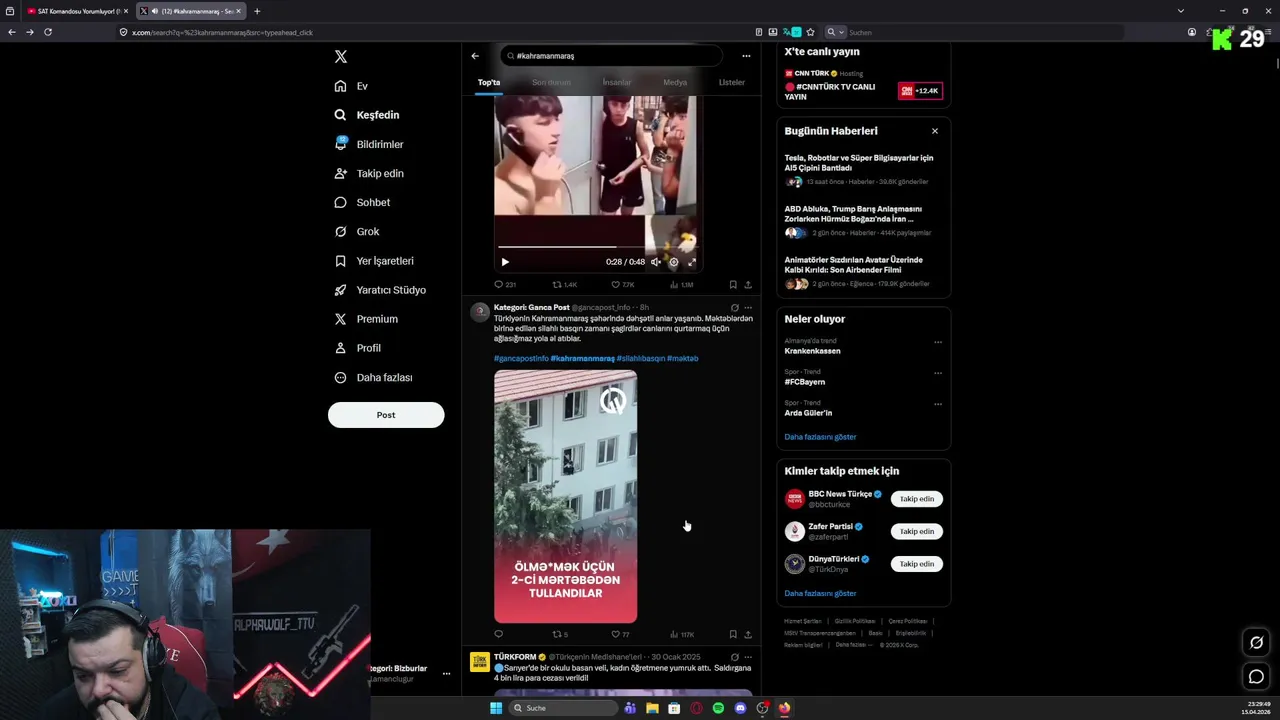Repost the Ganca Post tweet with 5 reposts
The width and height of the screenshot is (1280, 720).
point(560,634)
